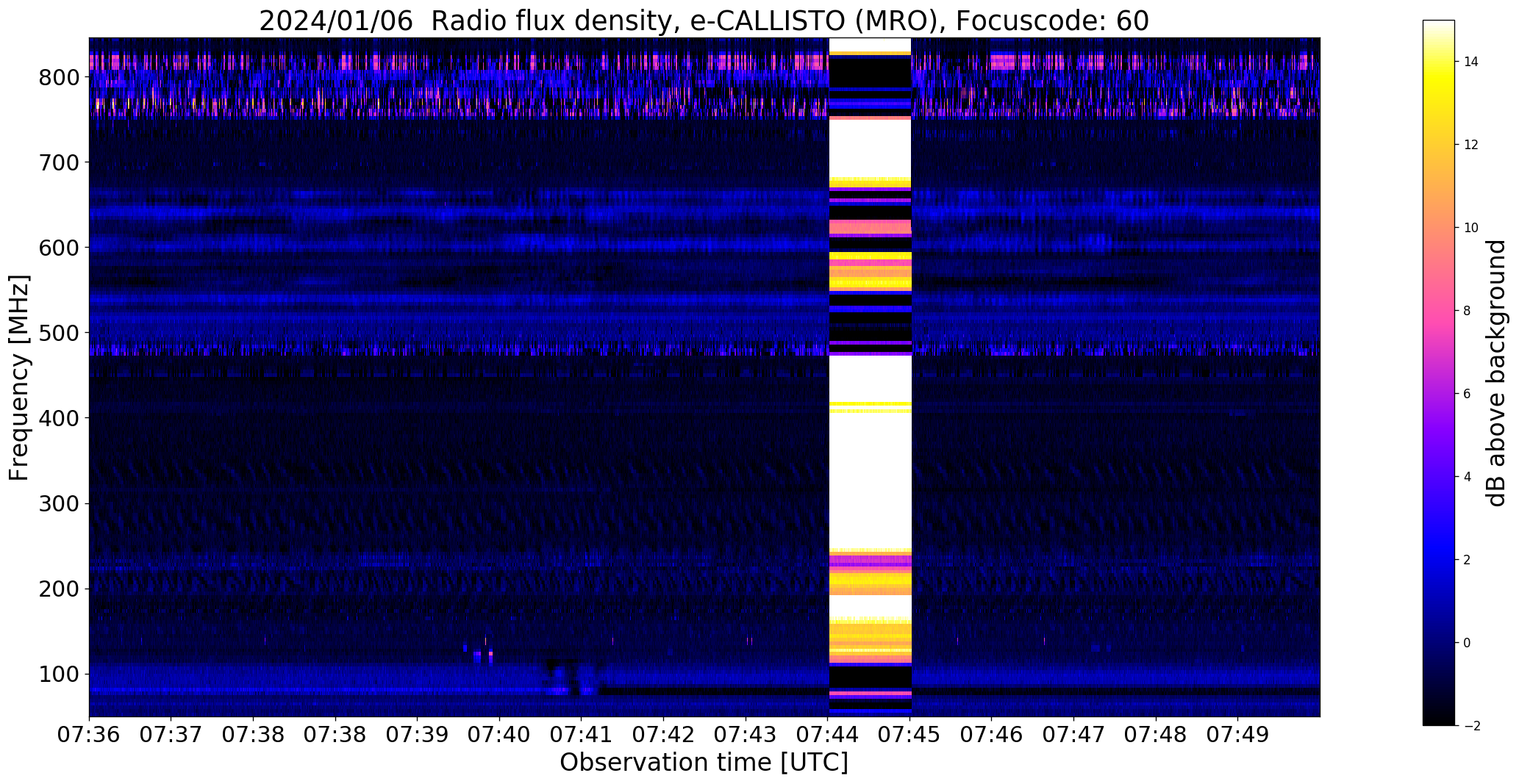Click the 10 value on the colorbar

(1471, 228)
